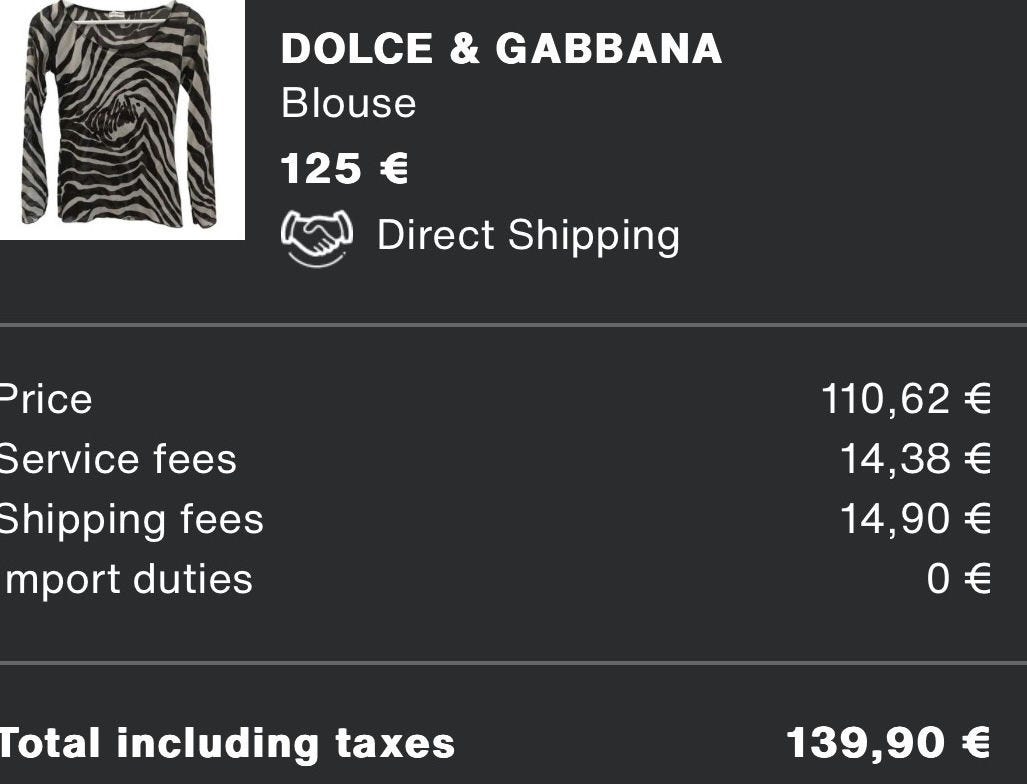
Task: Click the Import duties label
Action: [x=126, y=580]
